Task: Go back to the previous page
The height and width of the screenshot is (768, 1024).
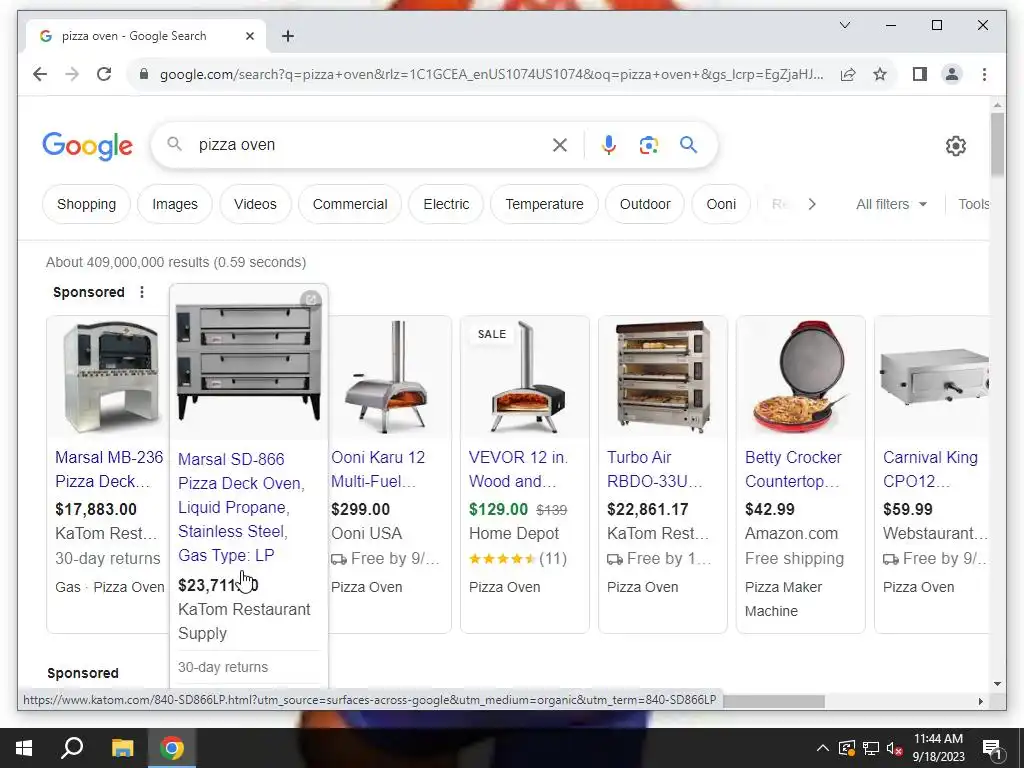Action: (x=40, y=74)
